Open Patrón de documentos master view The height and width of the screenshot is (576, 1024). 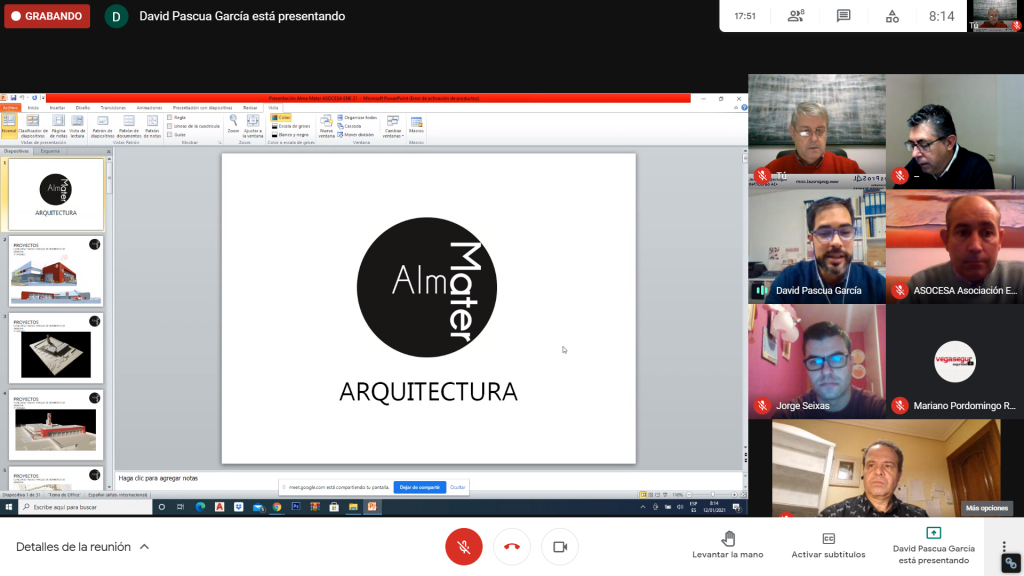point(129,125)
